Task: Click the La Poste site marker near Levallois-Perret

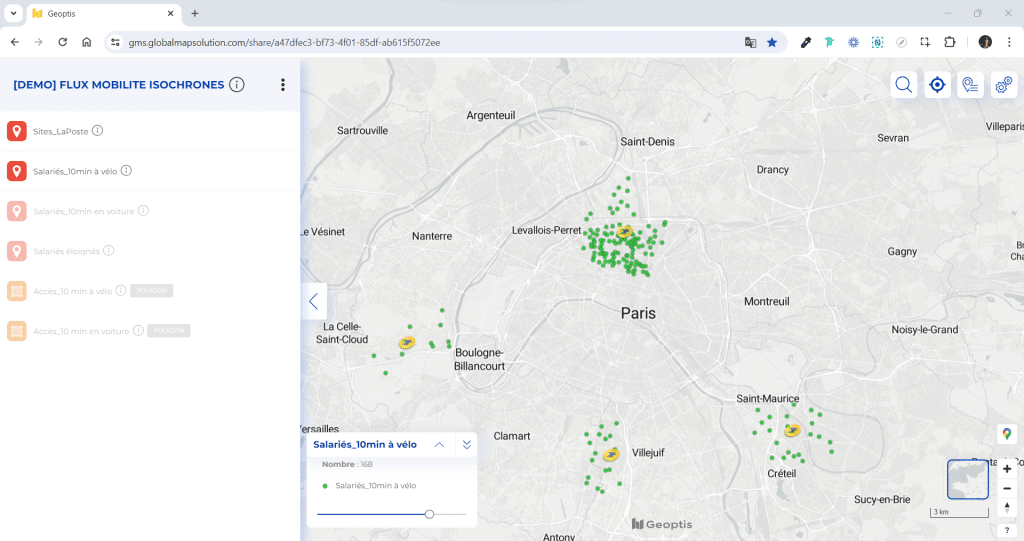Action: pyautogui.click(x=625, y=232)
